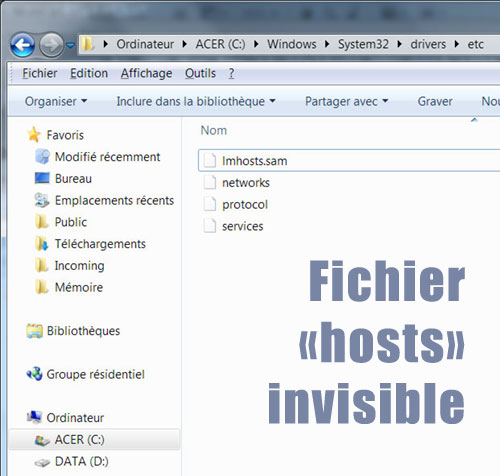Viewport: 500px width, 476px height.
Task: Click the Bureau desktop icon
Action: pyautogui.click(x=42, y=178)
